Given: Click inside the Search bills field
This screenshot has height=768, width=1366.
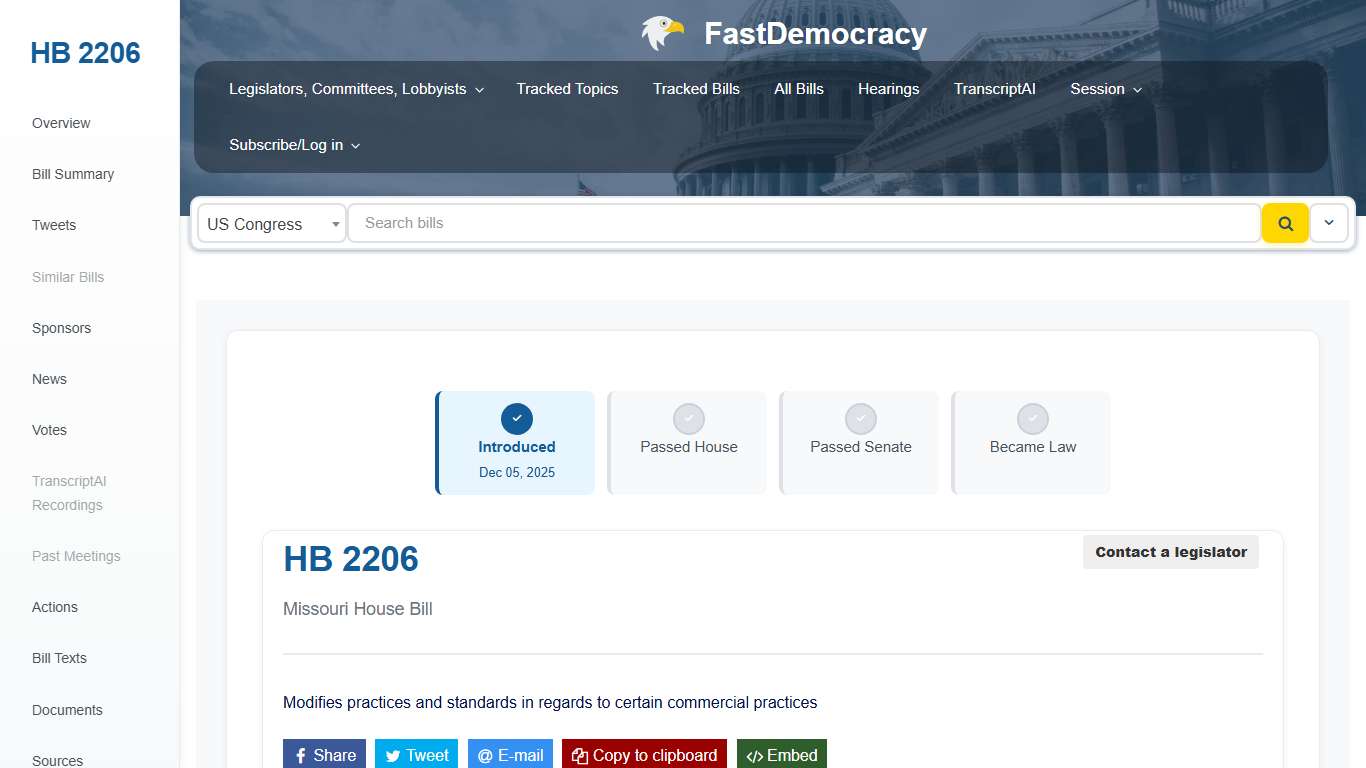Looking at the screenshot, I should (x=700, y=223).
